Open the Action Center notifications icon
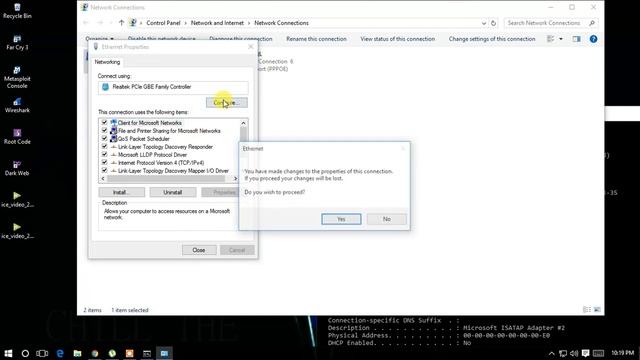The image size is (640, 360). [586, 353]
